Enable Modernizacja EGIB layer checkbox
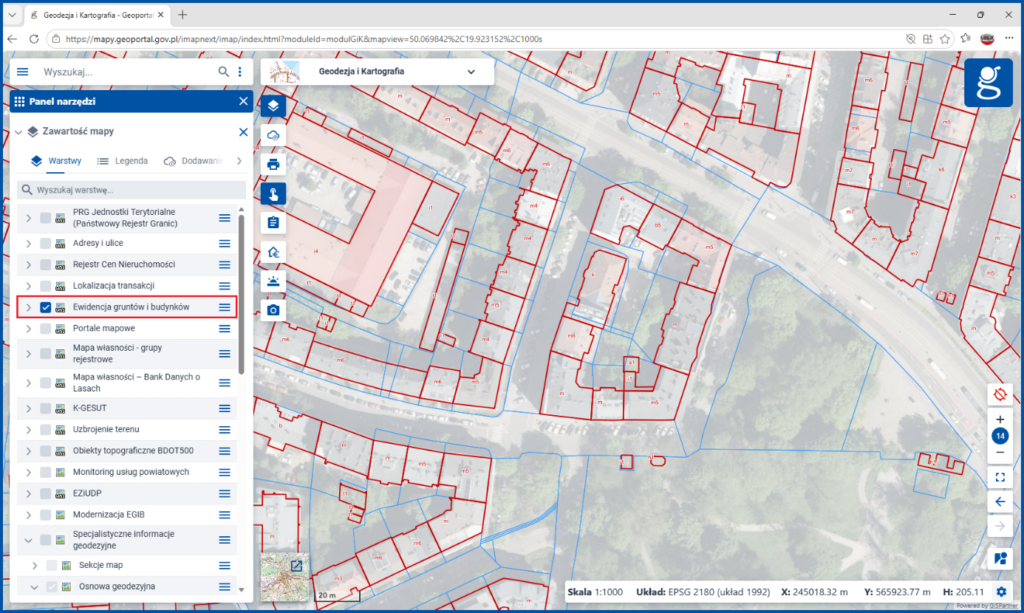 (x=46, y=515)
